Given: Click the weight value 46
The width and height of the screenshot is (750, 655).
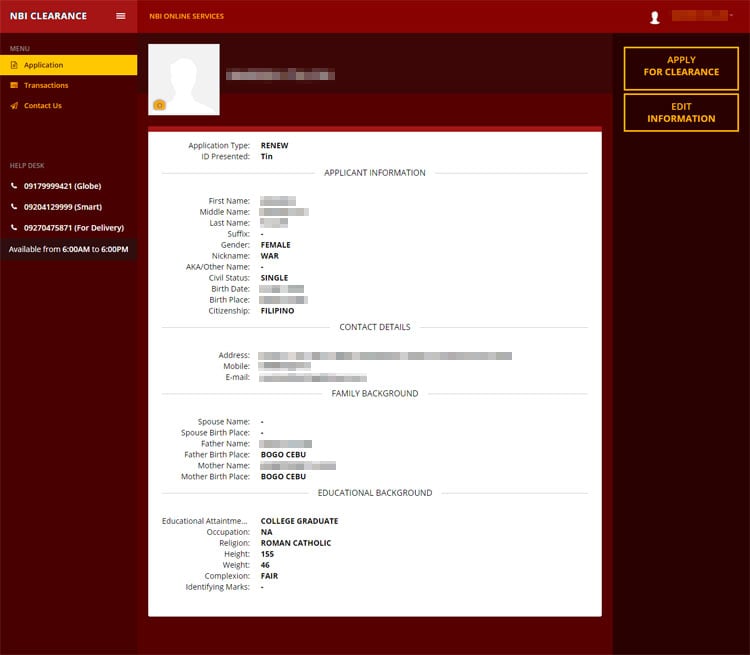Looking at the screenshot, I should tap(265, 565).
